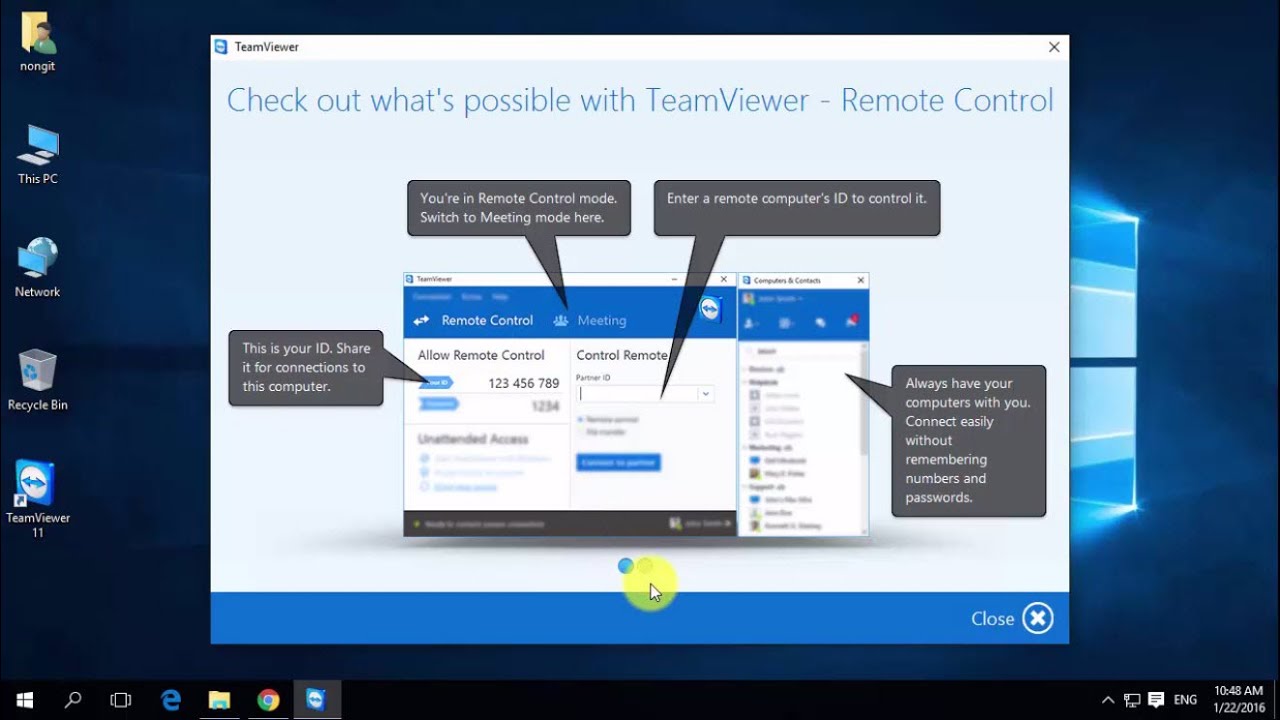Close the TeamViewer dialog with title-bar X
The height and width of the screenshot is (720, 1280).
(1053, 47)
